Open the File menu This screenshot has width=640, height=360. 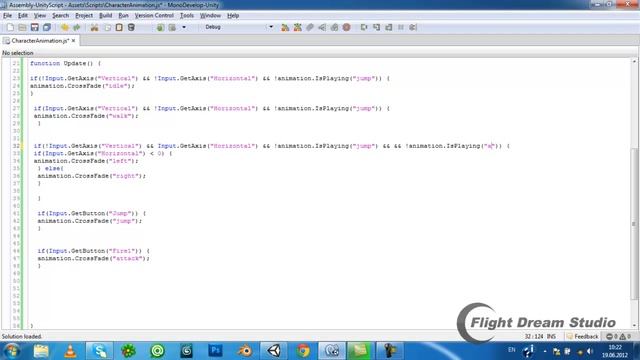click(x=7, y=16)
